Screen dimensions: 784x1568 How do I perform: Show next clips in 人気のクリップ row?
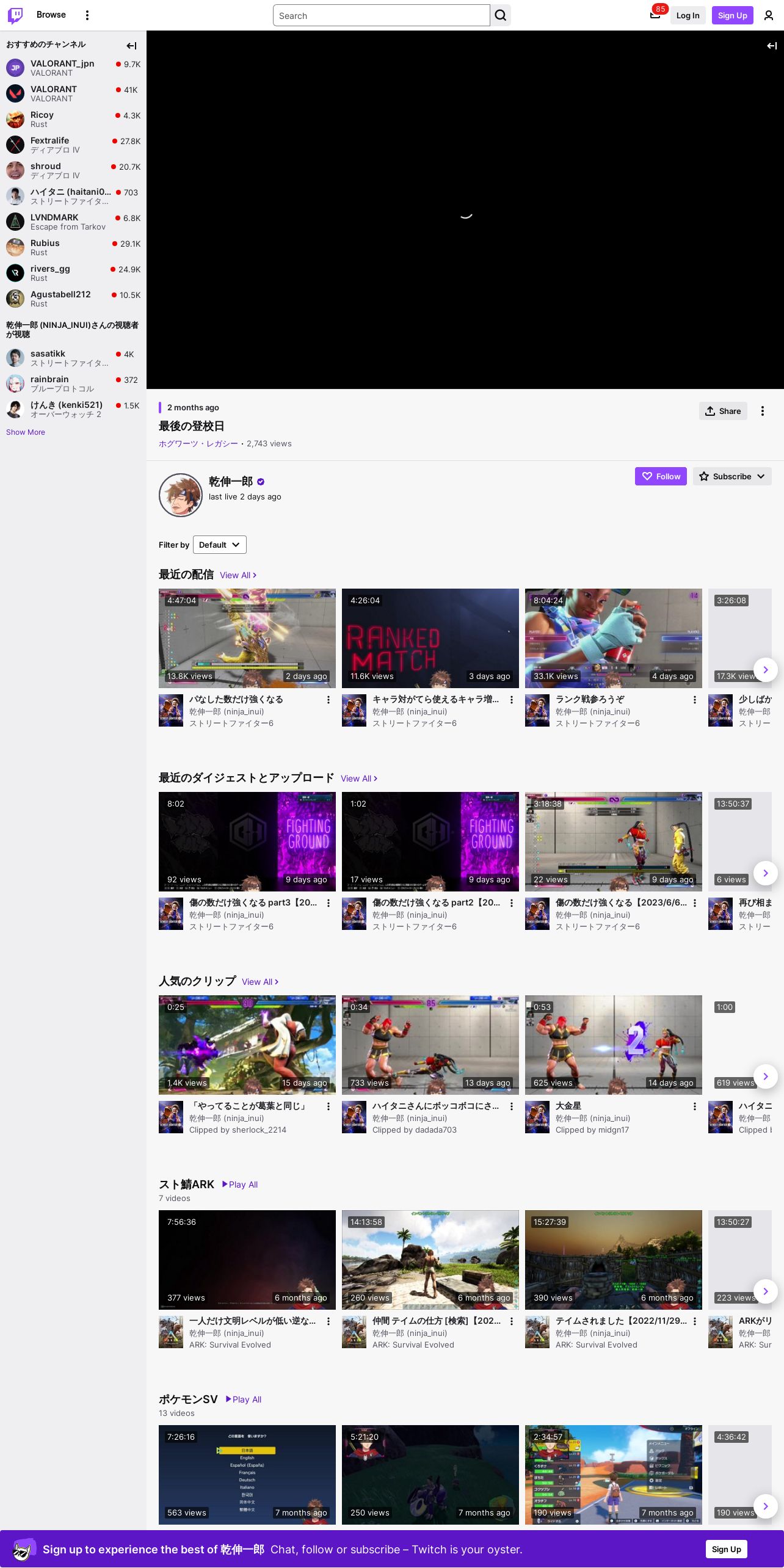[x=766, y=1076]
